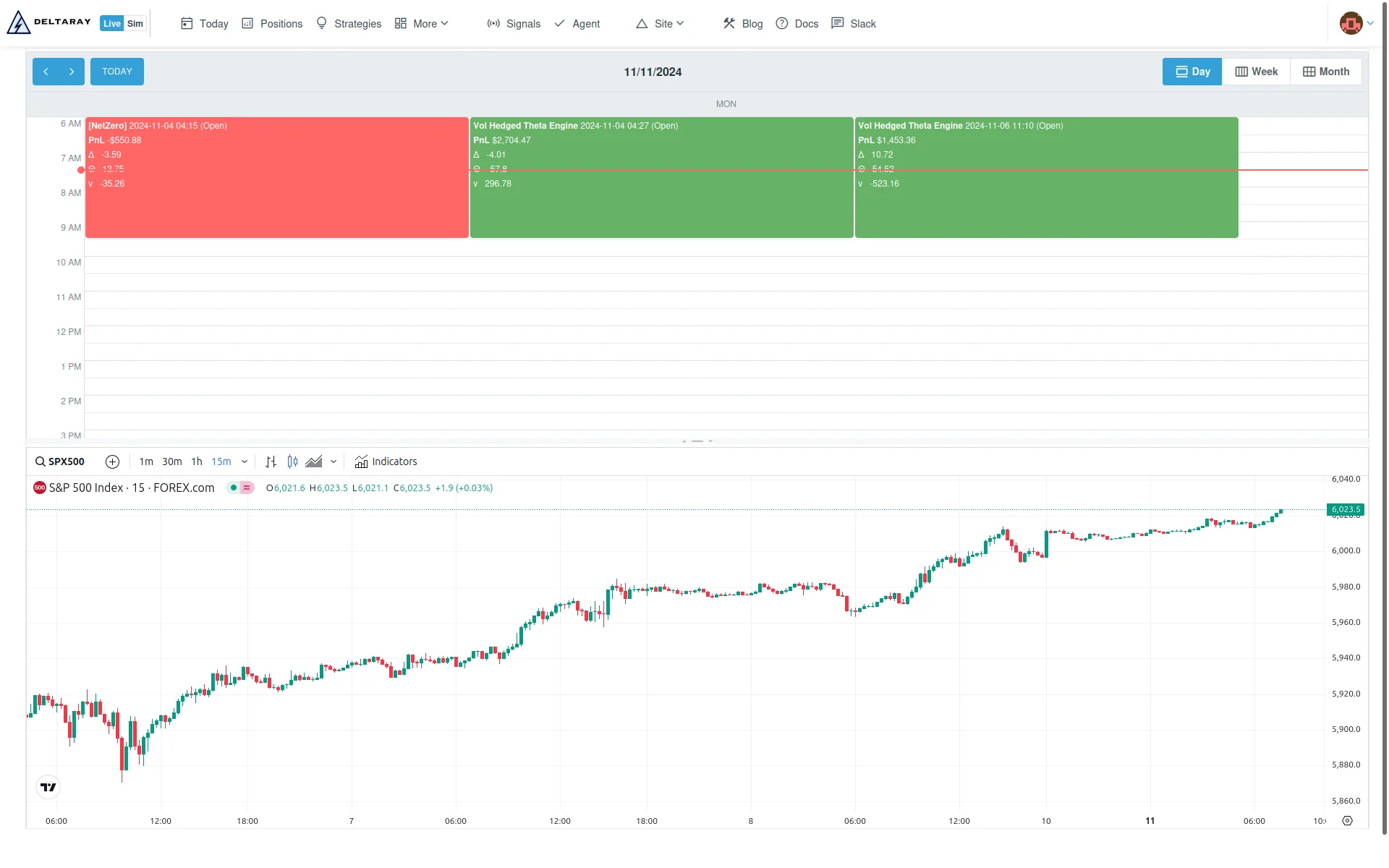This screenshot has height=868, width=1389.
Task: Switch calendar to Month view
Action: click(x=1326, y=72)
